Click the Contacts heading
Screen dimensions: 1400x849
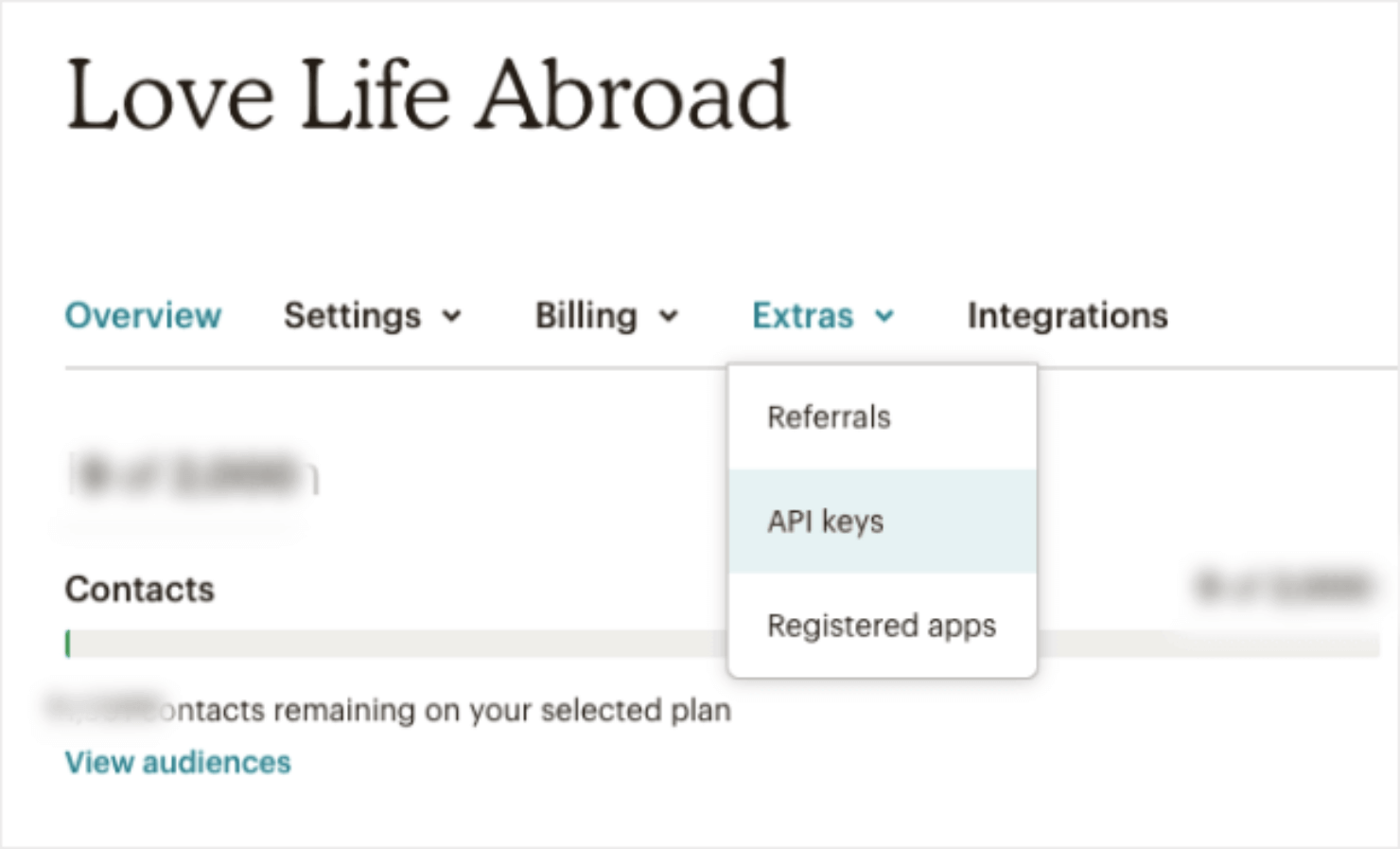[x=140, y=590]
